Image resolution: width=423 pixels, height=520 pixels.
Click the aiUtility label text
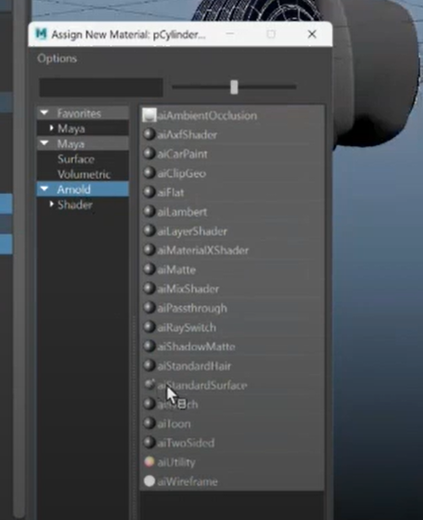pyautogui.click(x=176, y=462)
